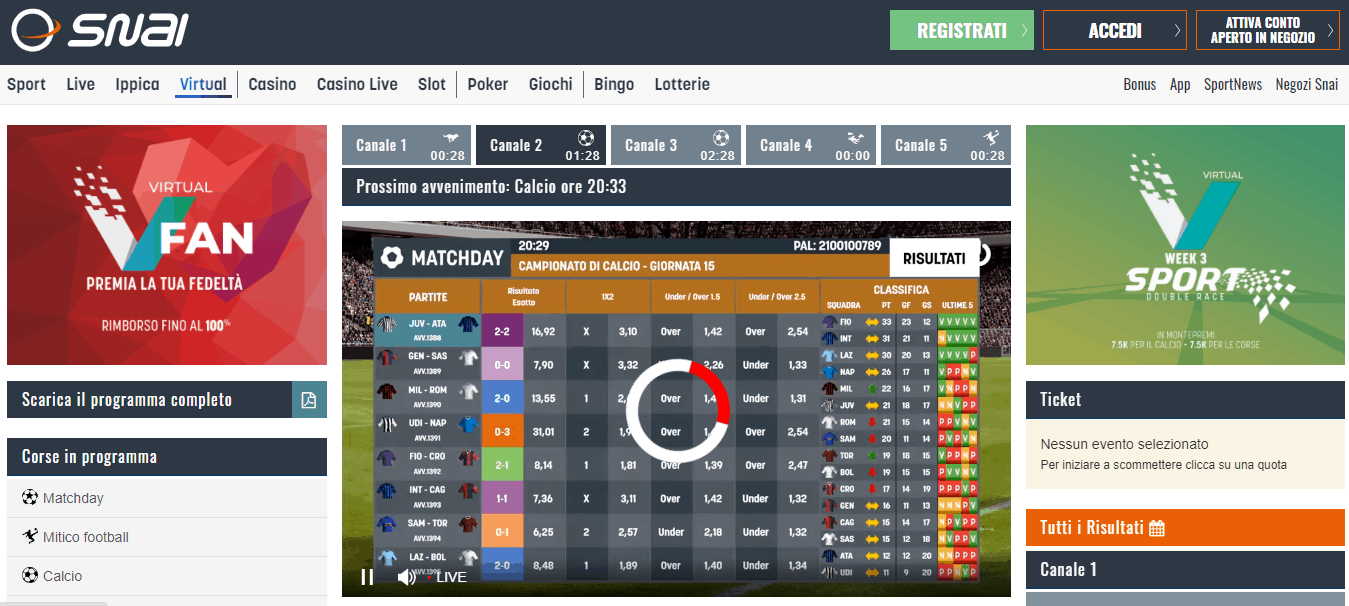The width and height of the screenshot is (1349, 606).
Task: Open the App link
Action: tap(1180, 84)
